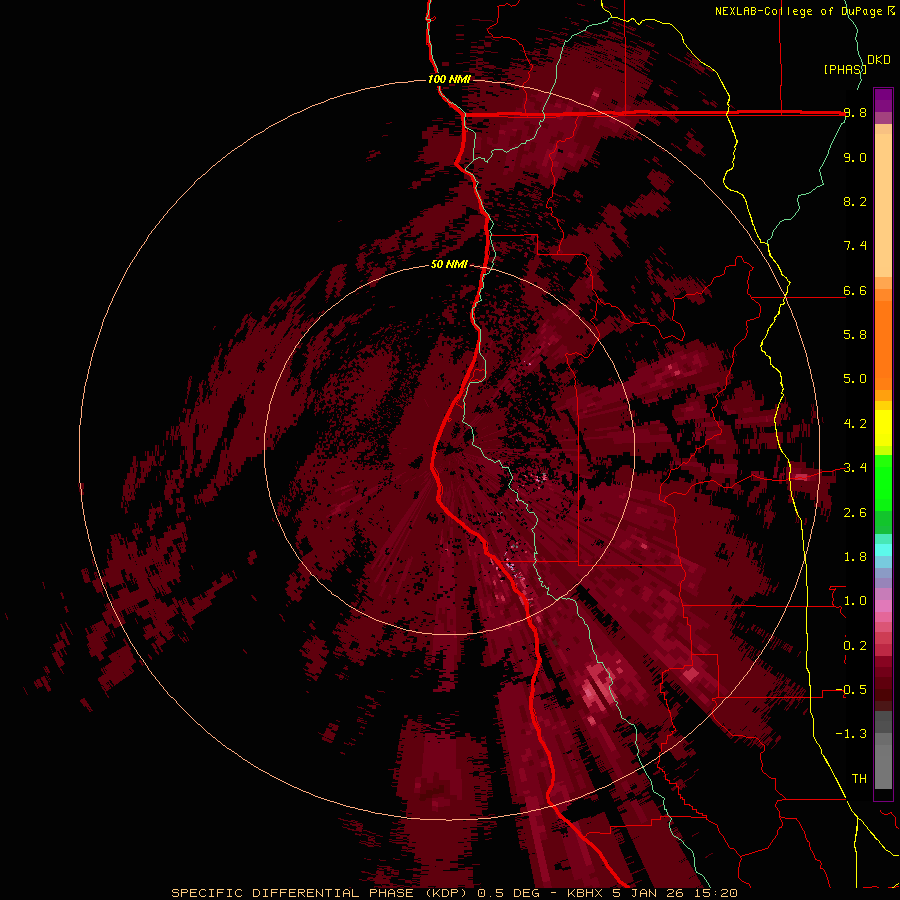Click the 5.0 scale value

coord(855,379)
